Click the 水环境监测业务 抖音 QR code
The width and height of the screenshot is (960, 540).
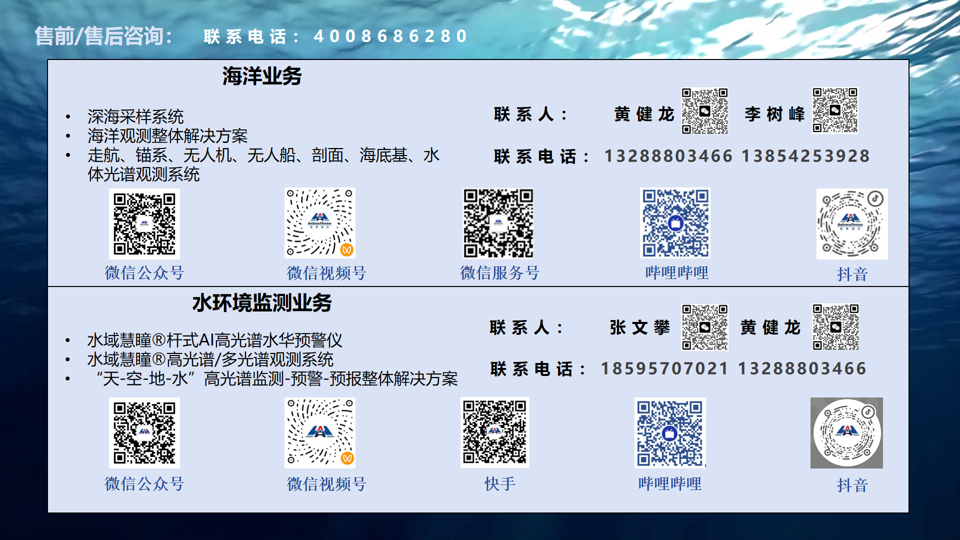coord(847,433)
